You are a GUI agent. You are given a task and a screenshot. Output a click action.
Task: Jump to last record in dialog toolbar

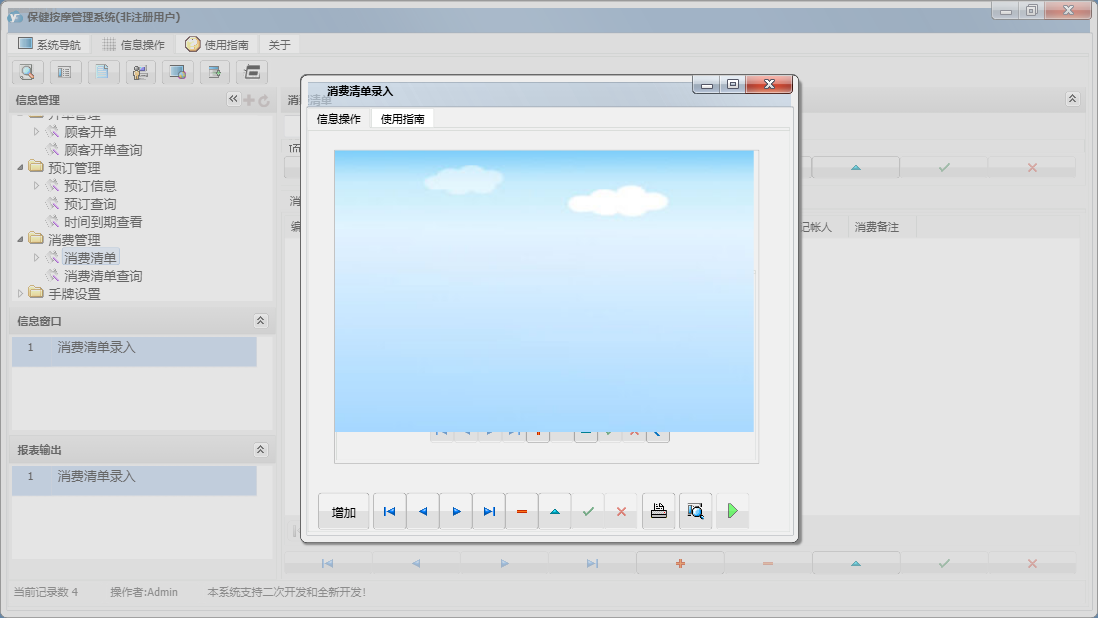coord(489,511)
